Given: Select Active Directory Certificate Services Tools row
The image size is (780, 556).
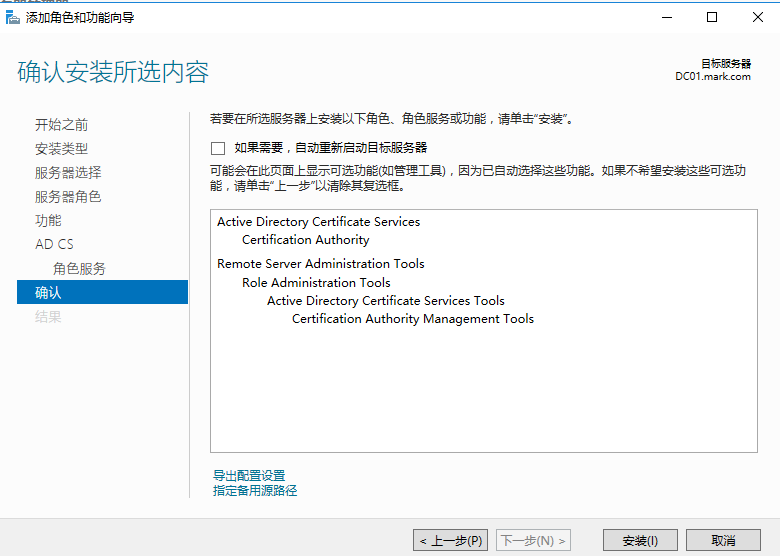Looking at the screenshot, I should (386, 301).
